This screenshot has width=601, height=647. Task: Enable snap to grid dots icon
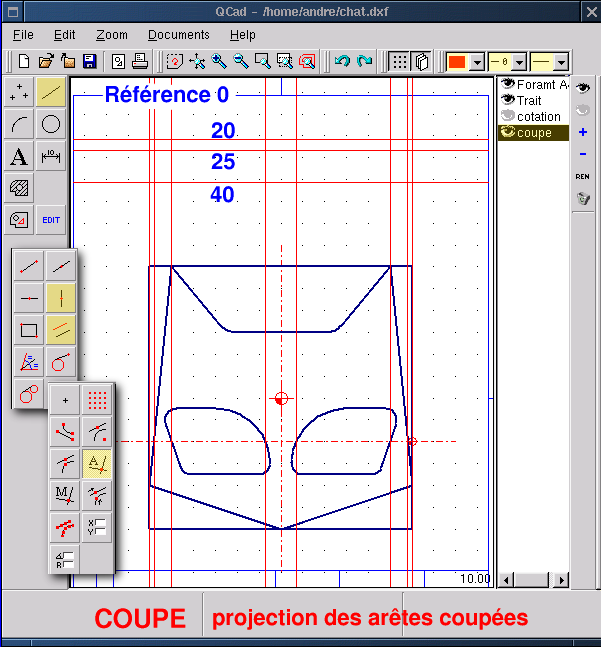[97, 400]
